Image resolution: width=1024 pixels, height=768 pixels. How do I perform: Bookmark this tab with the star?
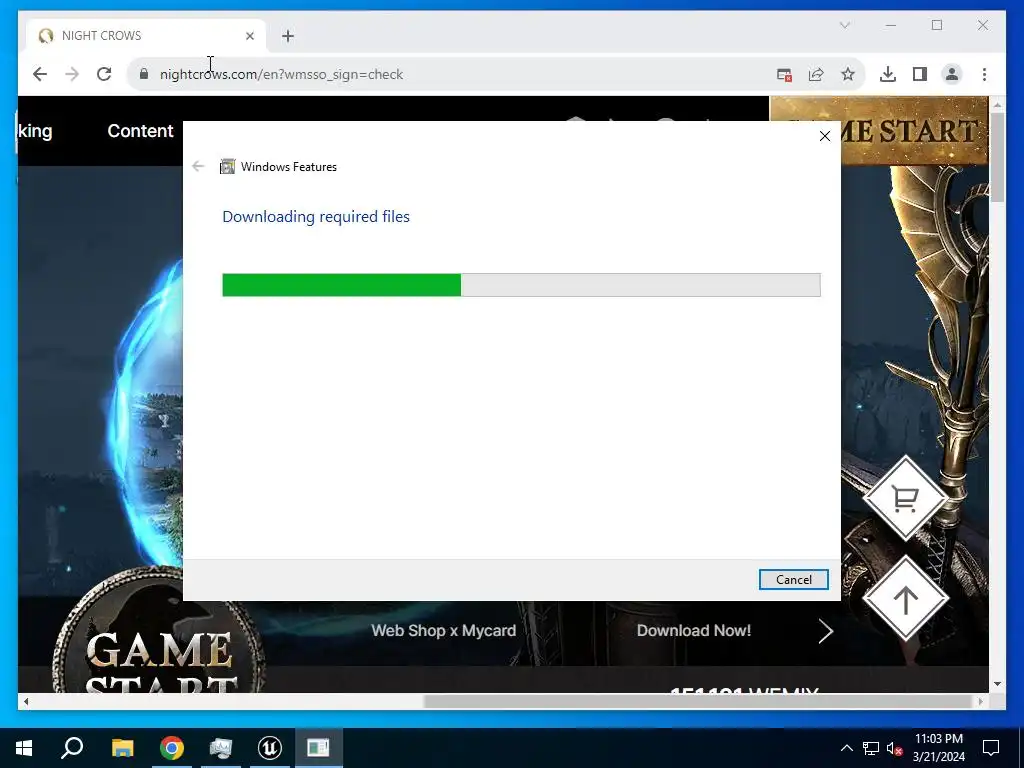click(848, 74)
